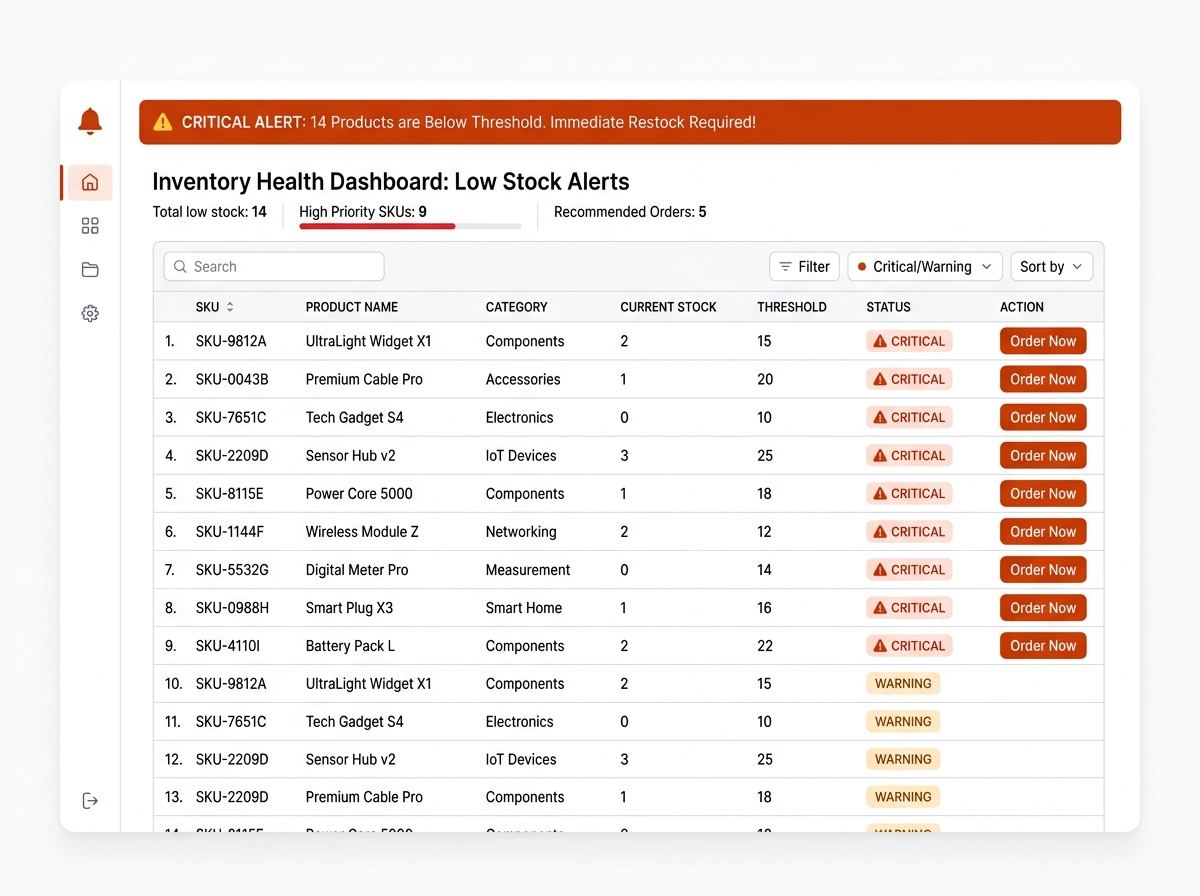Open the settings gear in sidebar
This screenshot has height=896, width=1200.
pyautogui.click(x=90, y=313)
